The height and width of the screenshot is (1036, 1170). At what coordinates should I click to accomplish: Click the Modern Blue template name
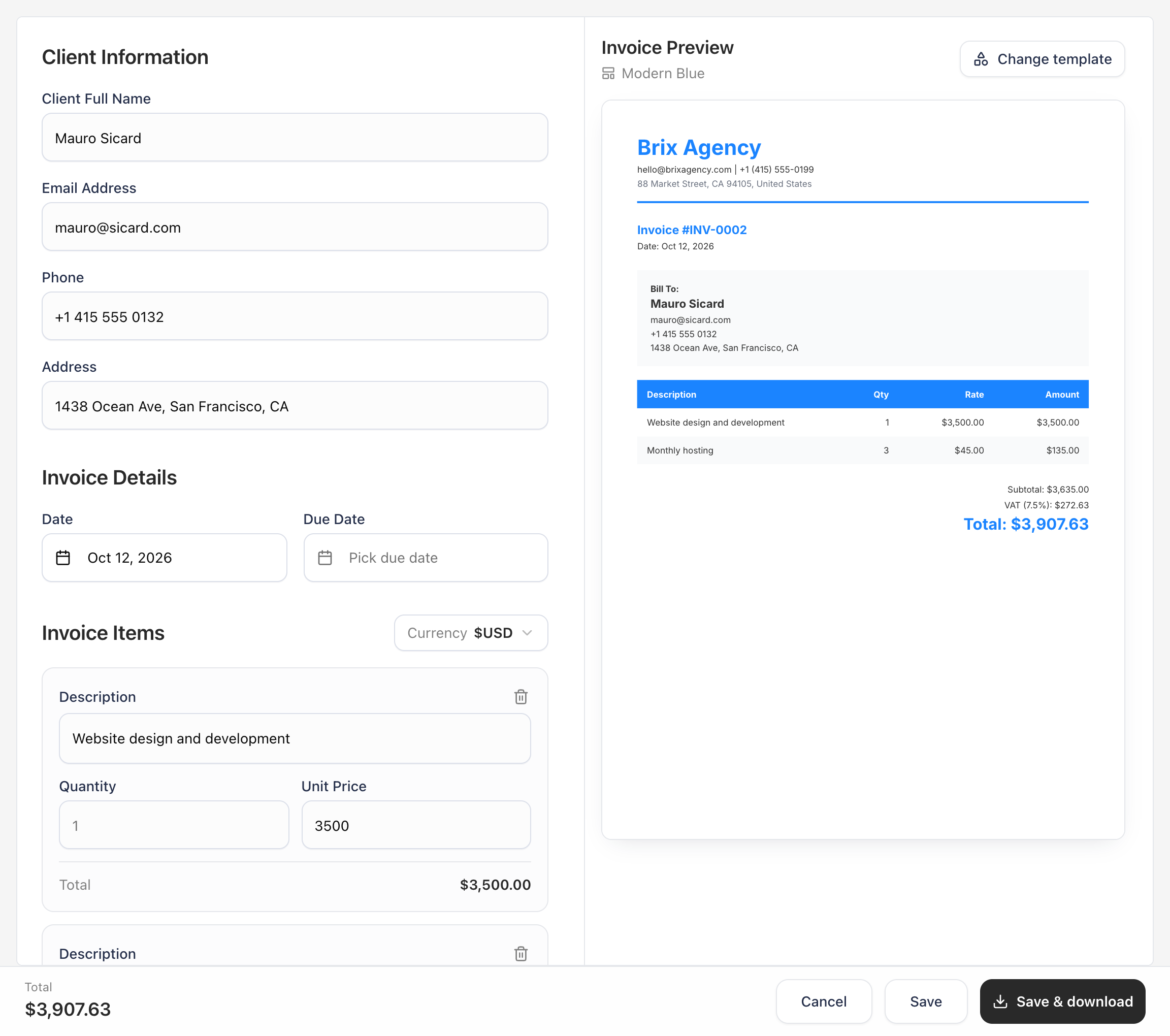pos(663,73)
